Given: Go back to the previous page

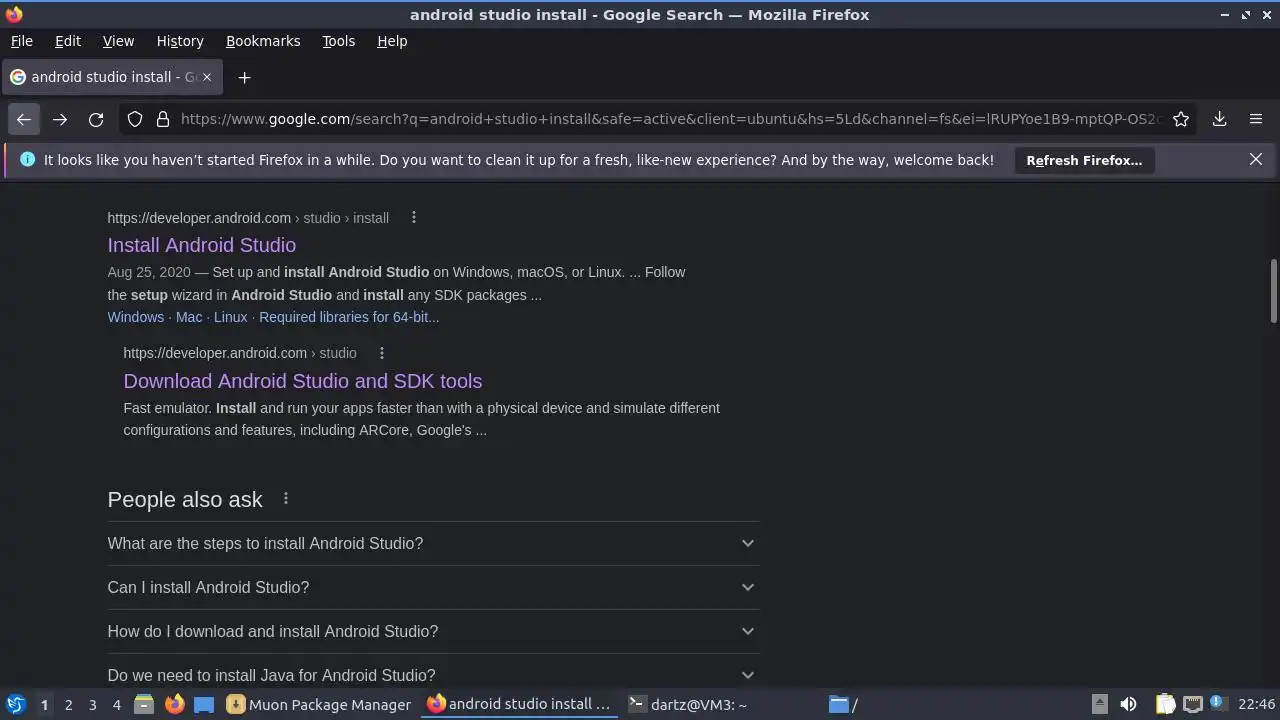Looking at the screenshot, I should click(24, 119).
